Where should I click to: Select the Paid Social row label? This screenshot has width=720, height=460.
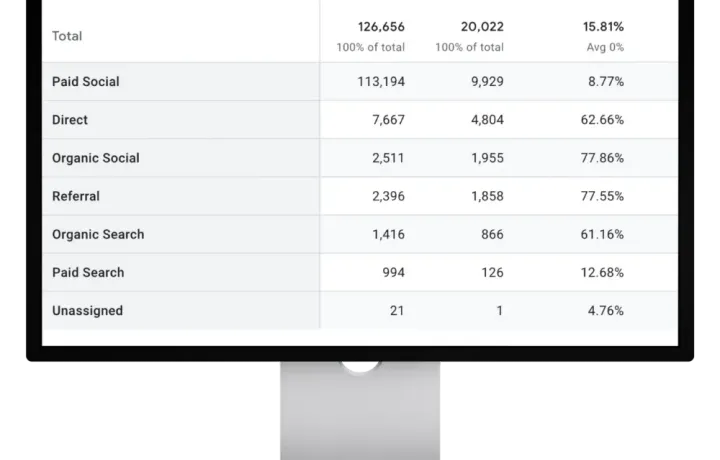click(85, 82)
